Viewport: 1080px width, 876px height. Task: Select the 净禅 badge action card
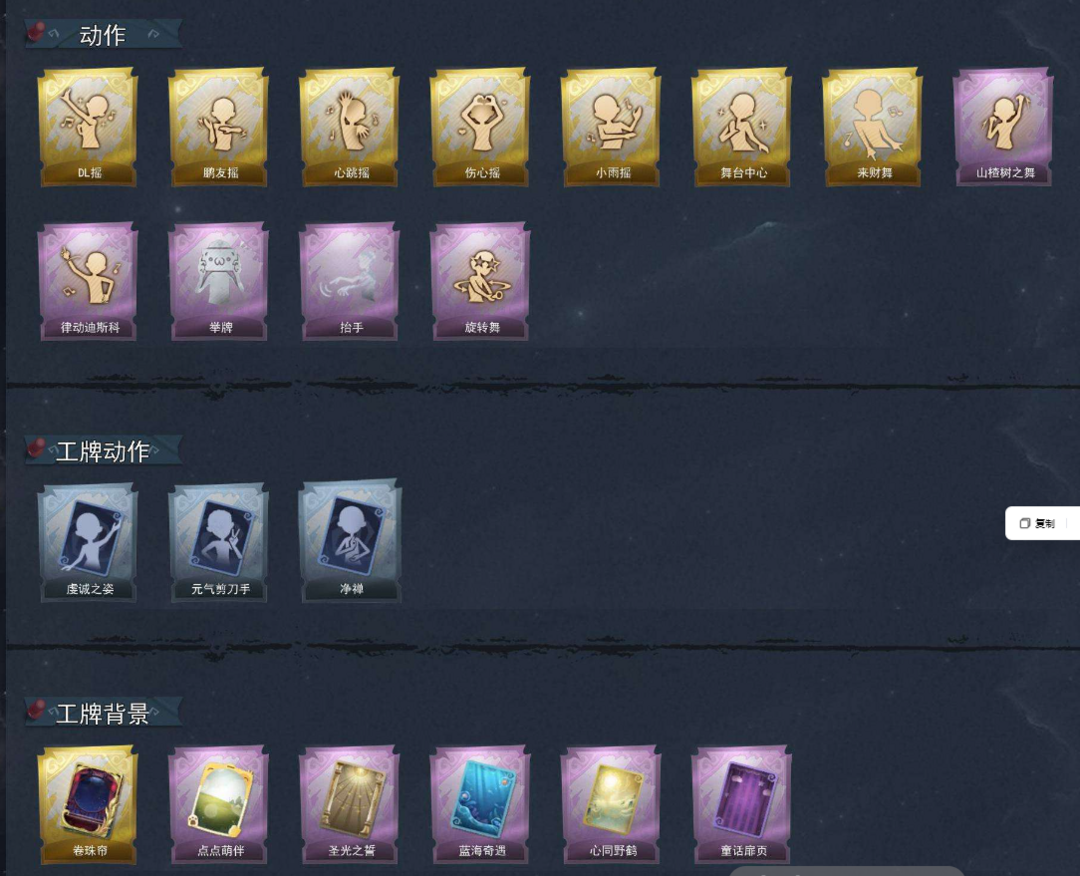click(x=350, y=542)
